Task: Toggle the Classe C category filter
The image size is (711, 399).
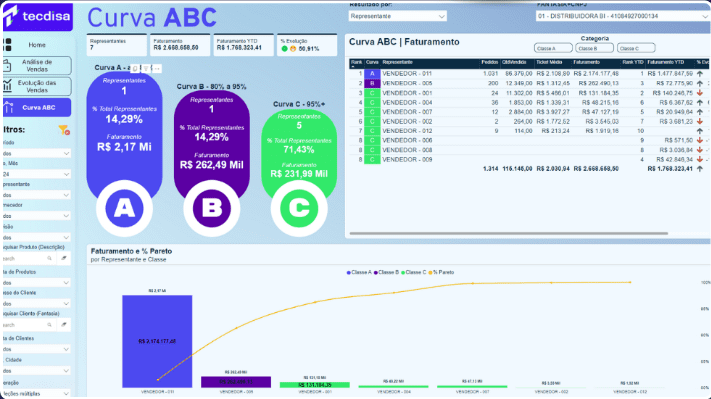Action: tap(636, 48)
